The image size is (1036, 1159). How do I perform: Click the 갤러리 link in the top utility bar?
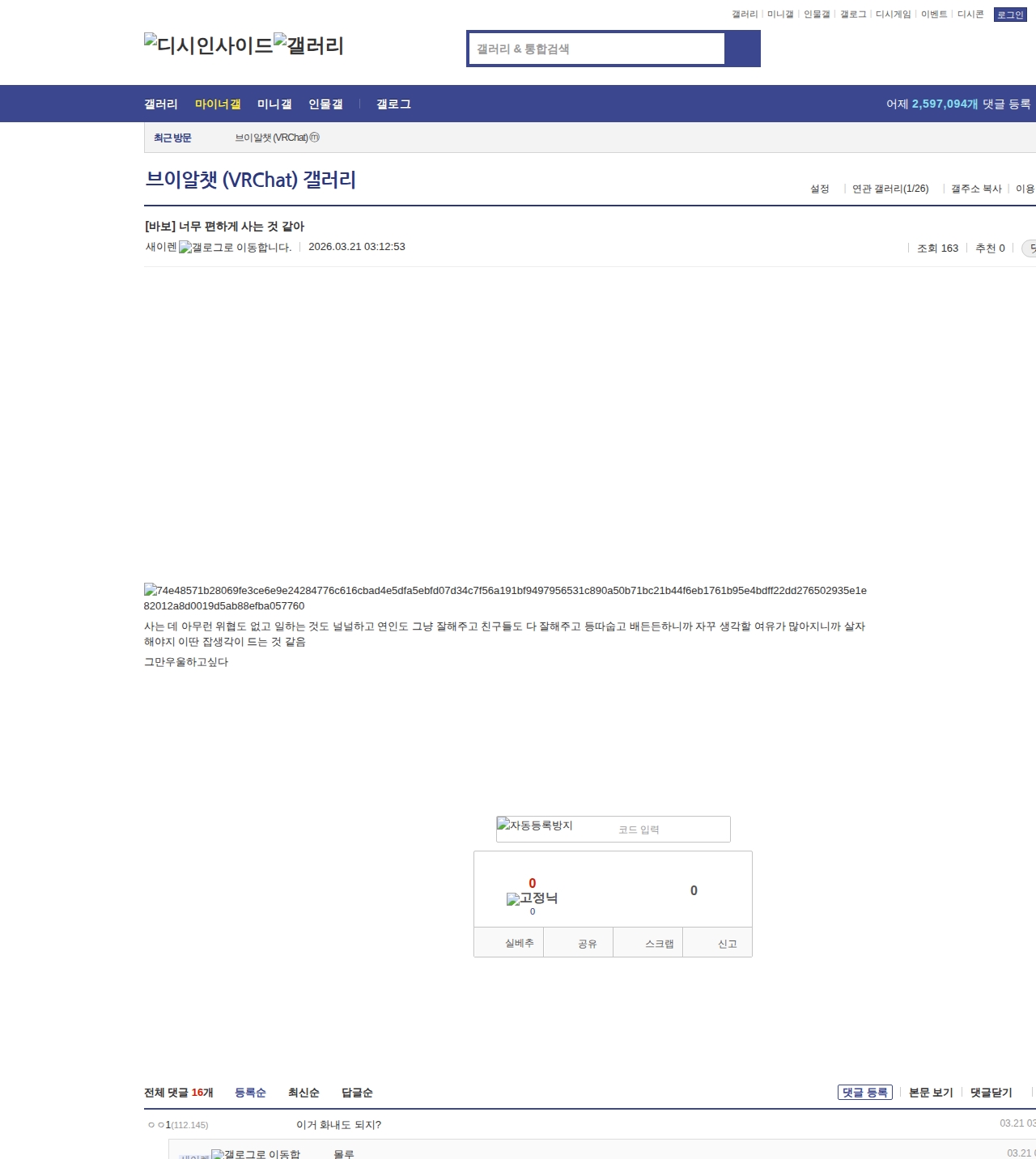(x=745, y=15)
